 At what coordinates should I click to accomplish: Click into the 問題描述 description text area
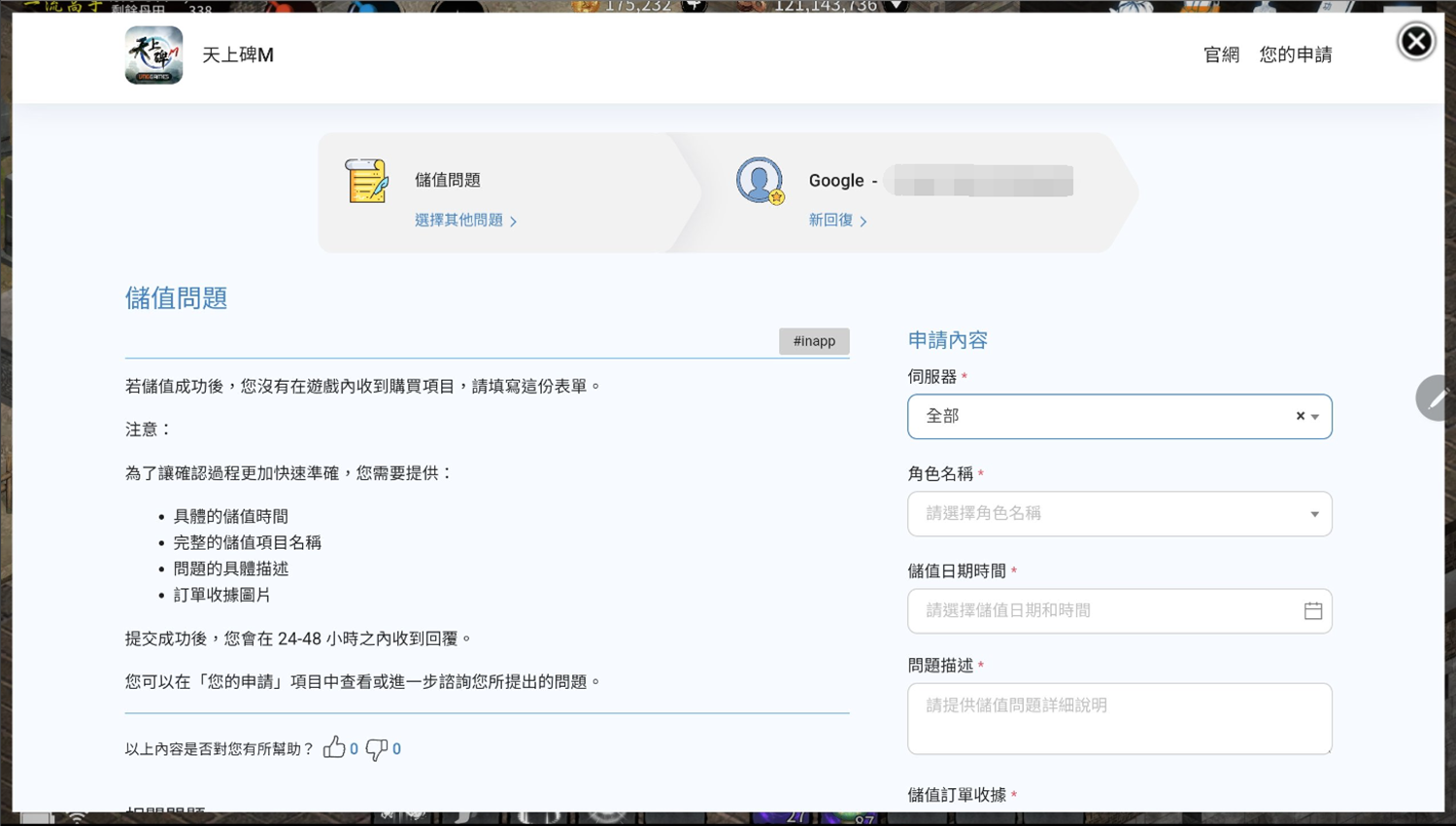(1119, 718)
